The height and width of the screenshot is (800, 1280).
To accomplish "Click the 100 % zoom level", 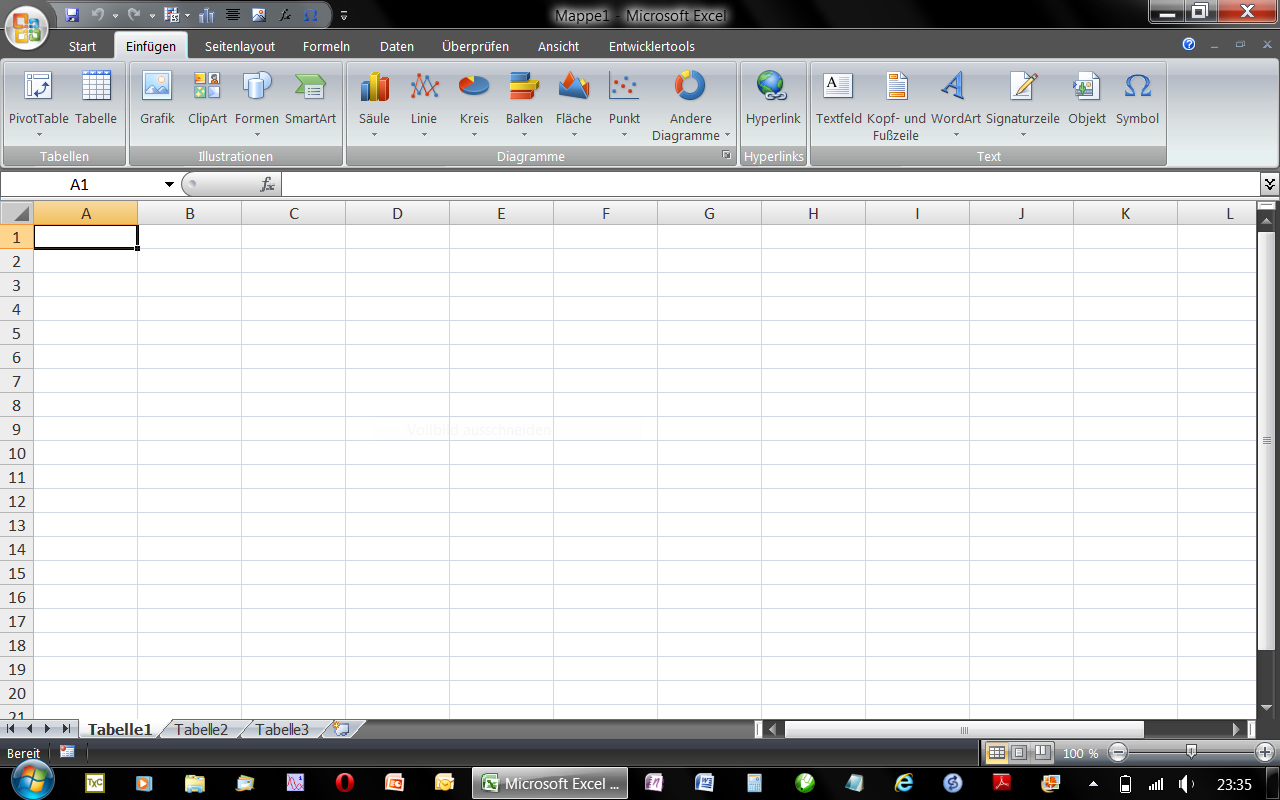I will 1080,753.
